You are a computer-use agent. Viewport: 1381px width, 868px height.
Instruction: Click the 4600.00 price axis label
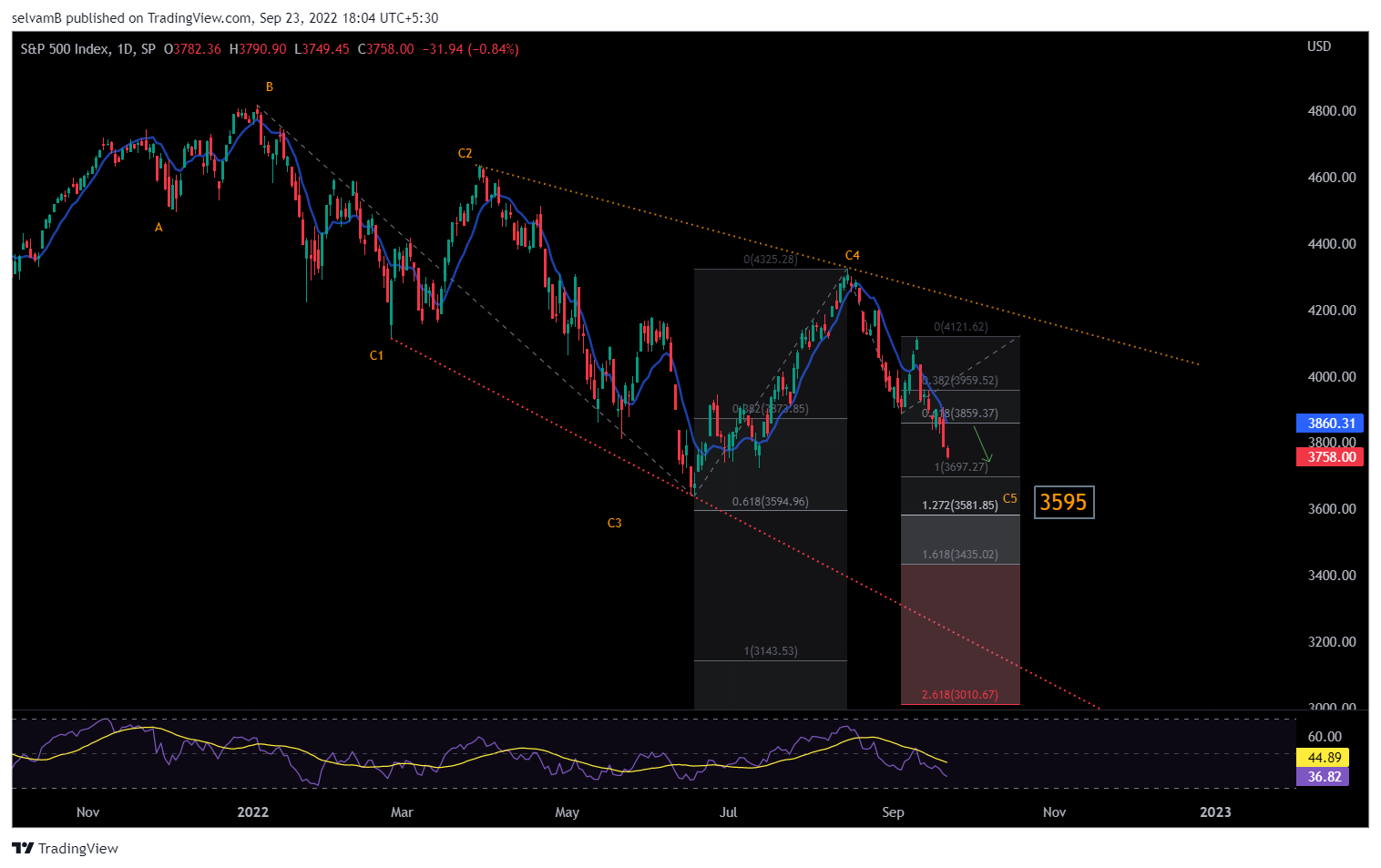coord(1332,178)
